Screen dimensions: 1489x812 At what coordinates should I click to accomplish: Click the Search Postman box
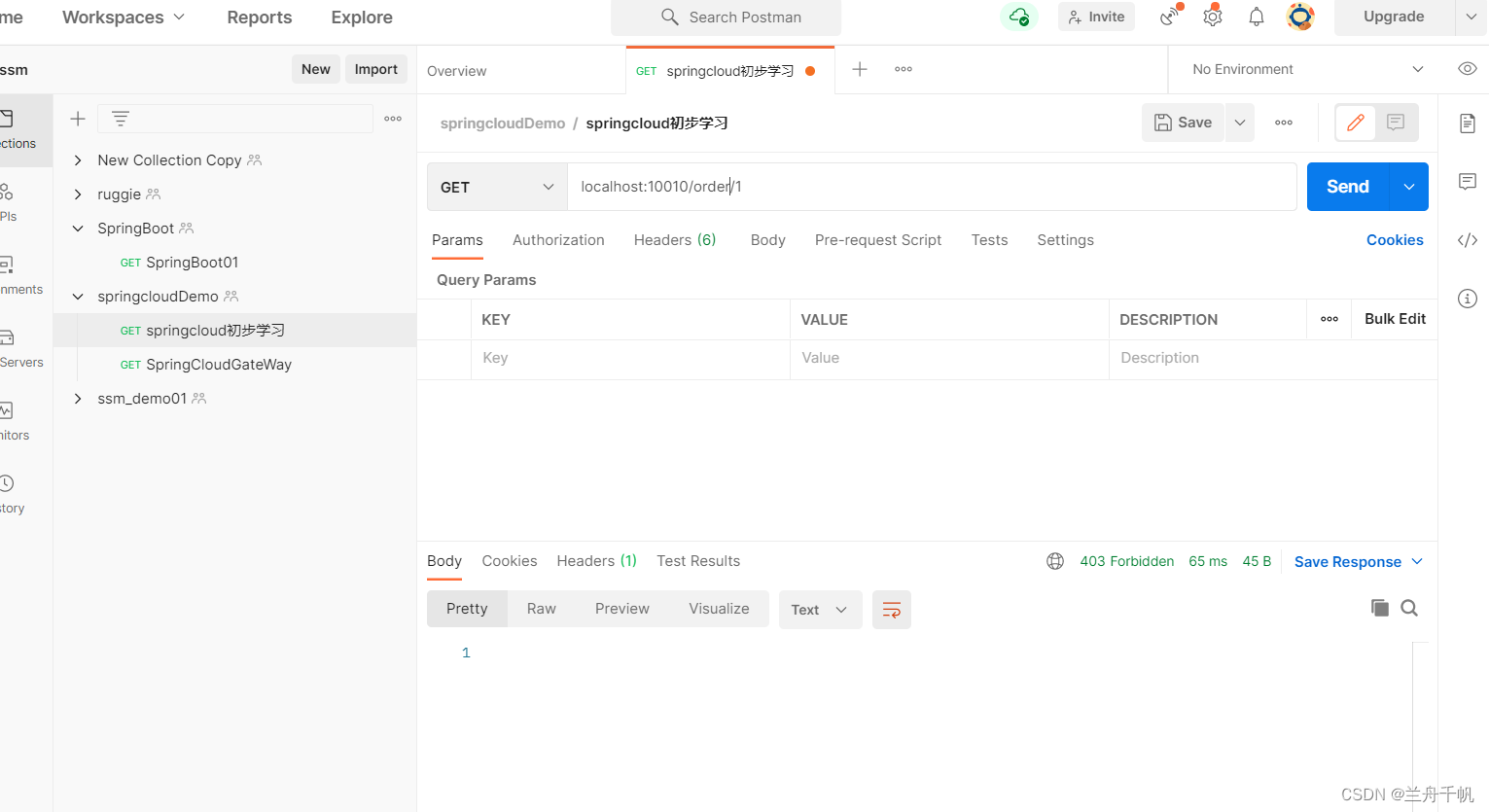click(726, 18)
